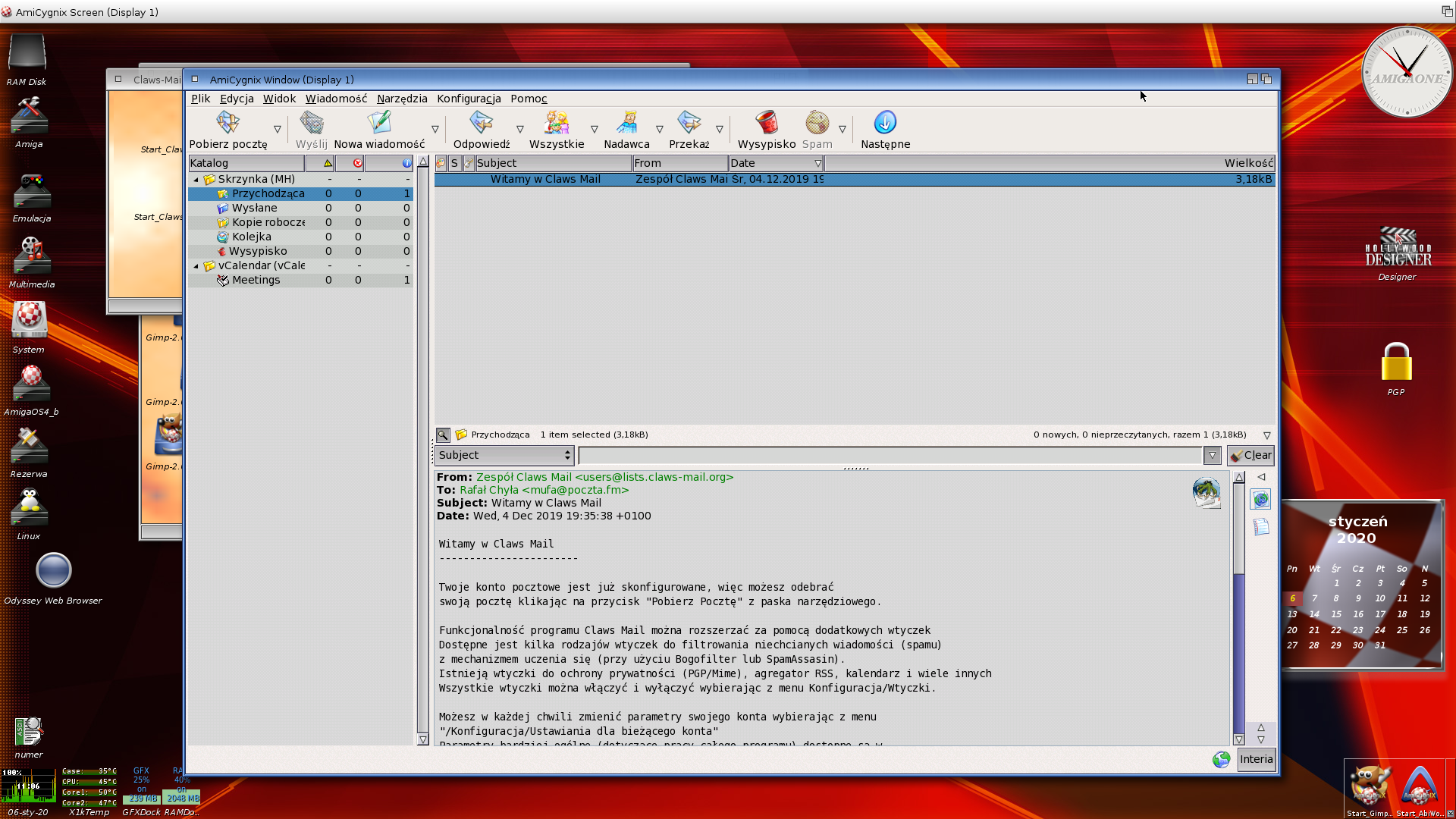Launch Odyssey Web Browser icon
This screenshot has width=1456, height=819.
click(x=53, y=570)
